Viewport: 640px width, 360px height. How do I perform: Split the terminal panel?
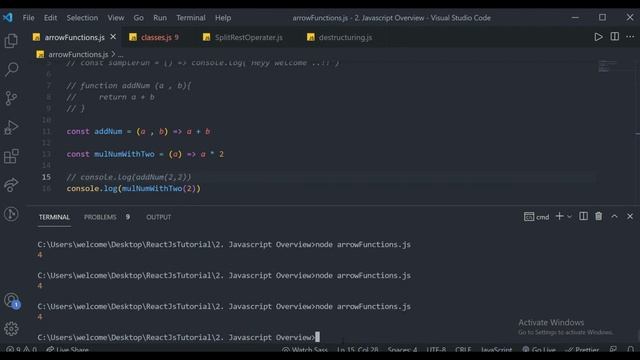click(583, 216)
